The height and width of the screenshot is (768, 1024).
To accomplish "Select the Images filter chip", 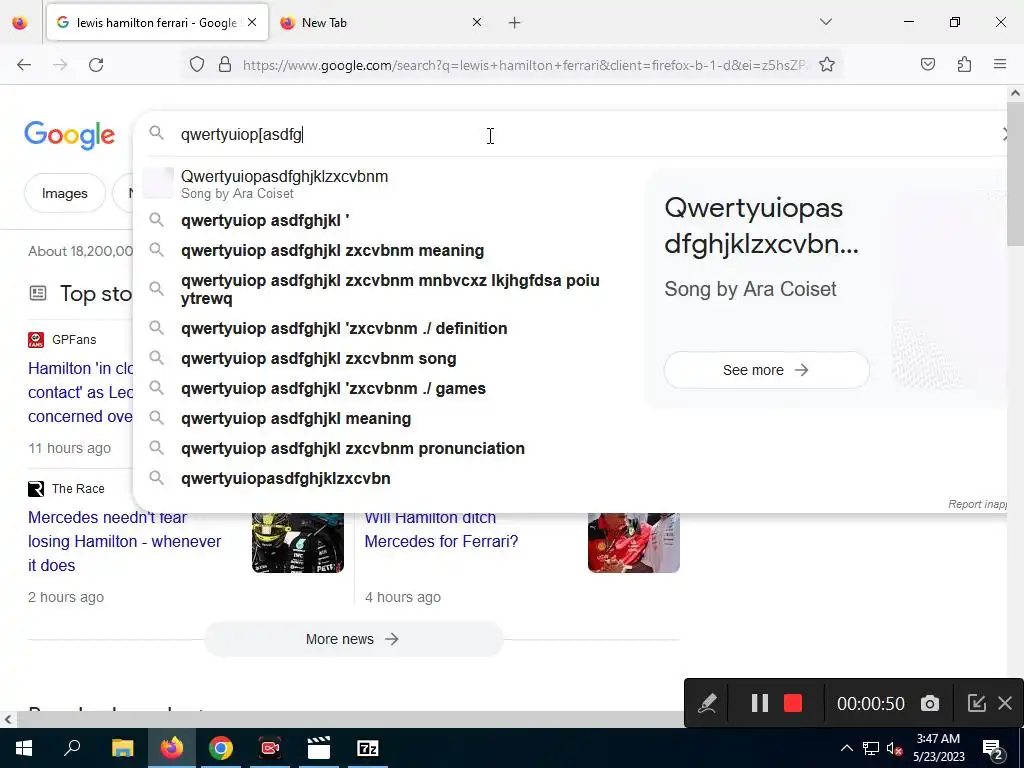I will [65, 193].
